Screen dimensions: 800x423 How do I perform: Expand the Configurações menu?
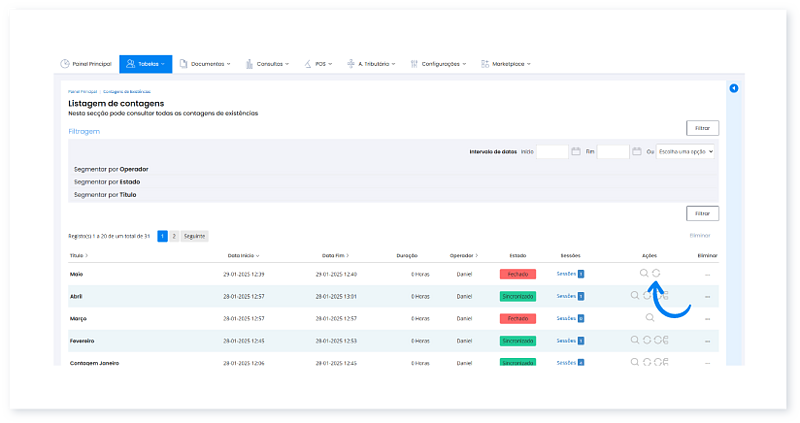tap(439, 64)
